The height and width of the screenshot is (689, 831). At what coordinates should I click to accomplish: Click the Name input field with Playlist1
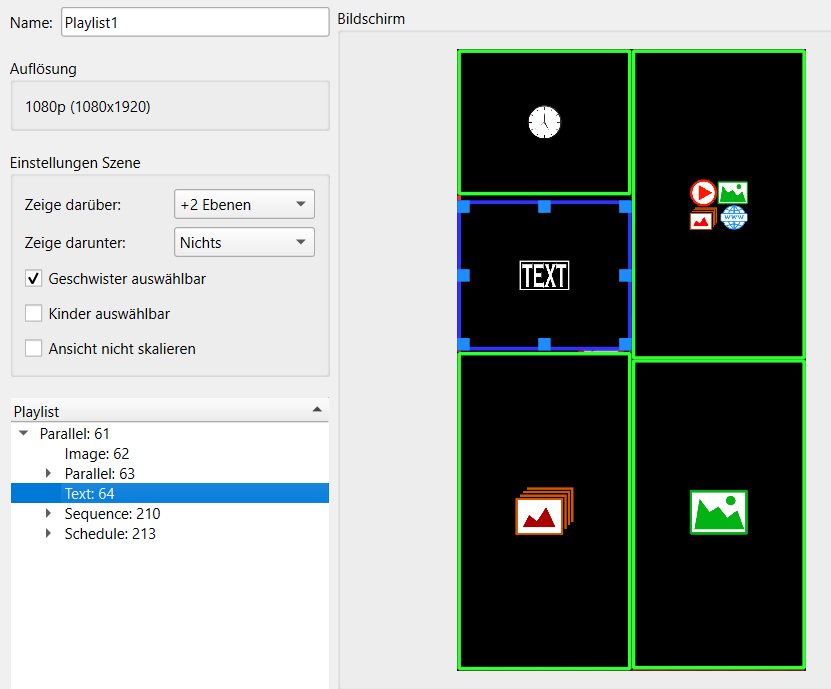[x=194, y=22]
